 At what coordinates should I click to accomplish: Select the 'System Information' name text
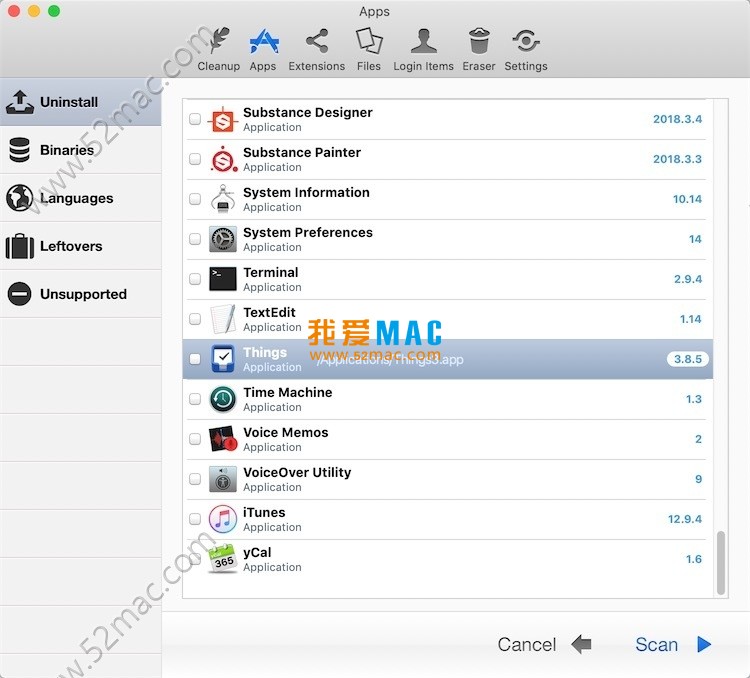tap(306, 192)
